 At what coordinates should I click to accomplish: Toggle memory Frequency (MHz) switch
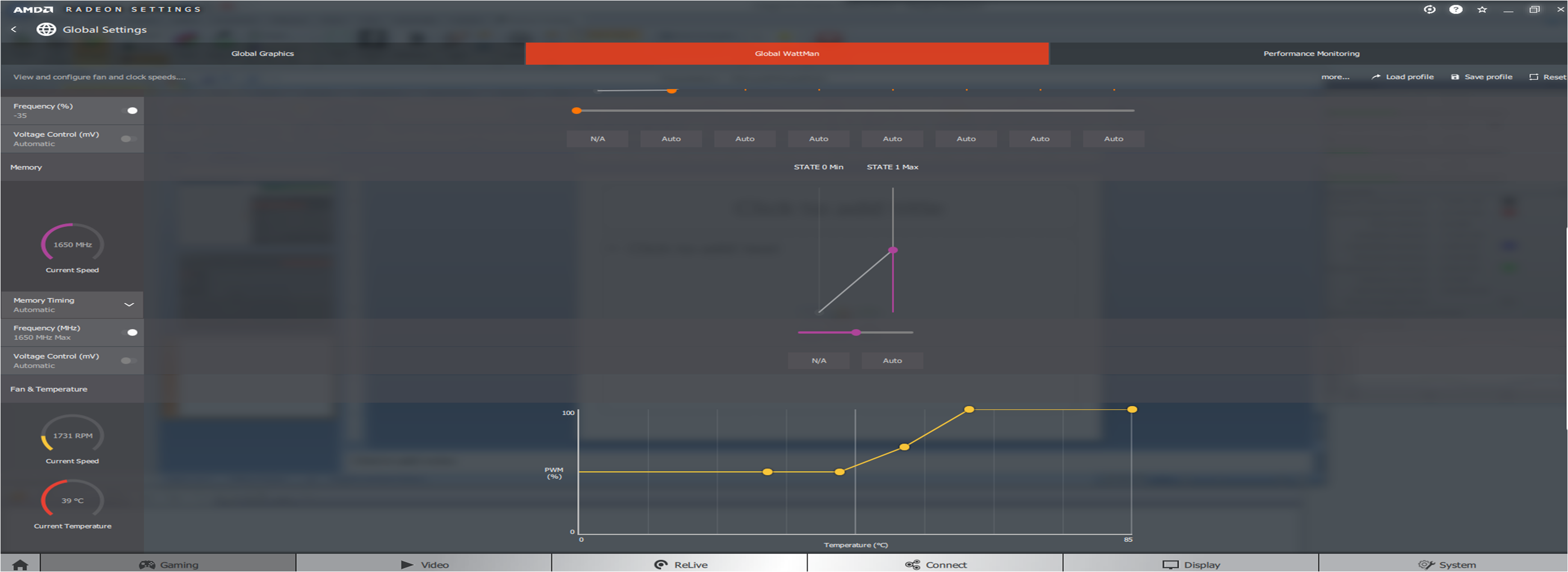pyautogui.click(x=130, y=332)
